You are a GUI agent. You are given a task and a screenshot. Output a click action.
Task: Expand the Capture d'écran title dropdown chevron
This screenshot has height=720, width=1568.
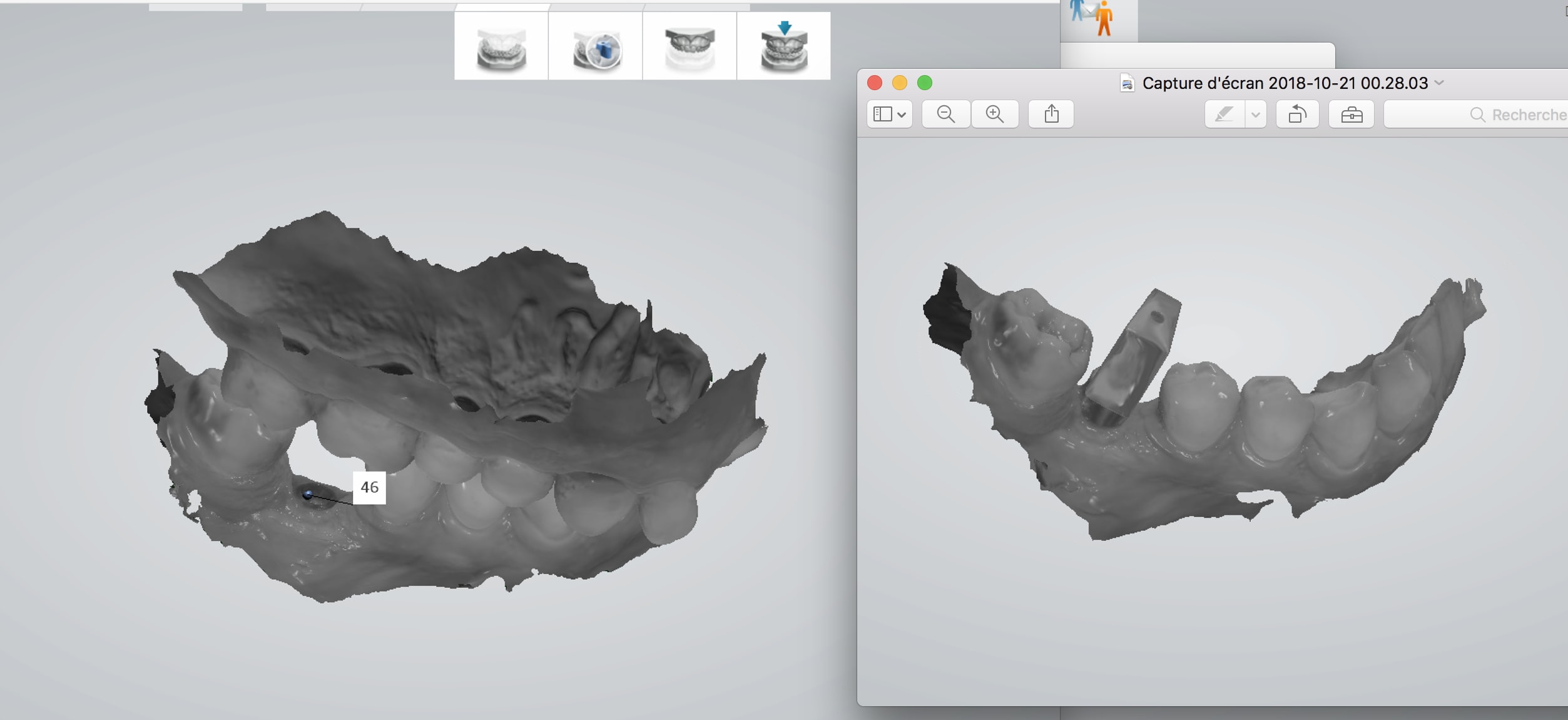1439,83
